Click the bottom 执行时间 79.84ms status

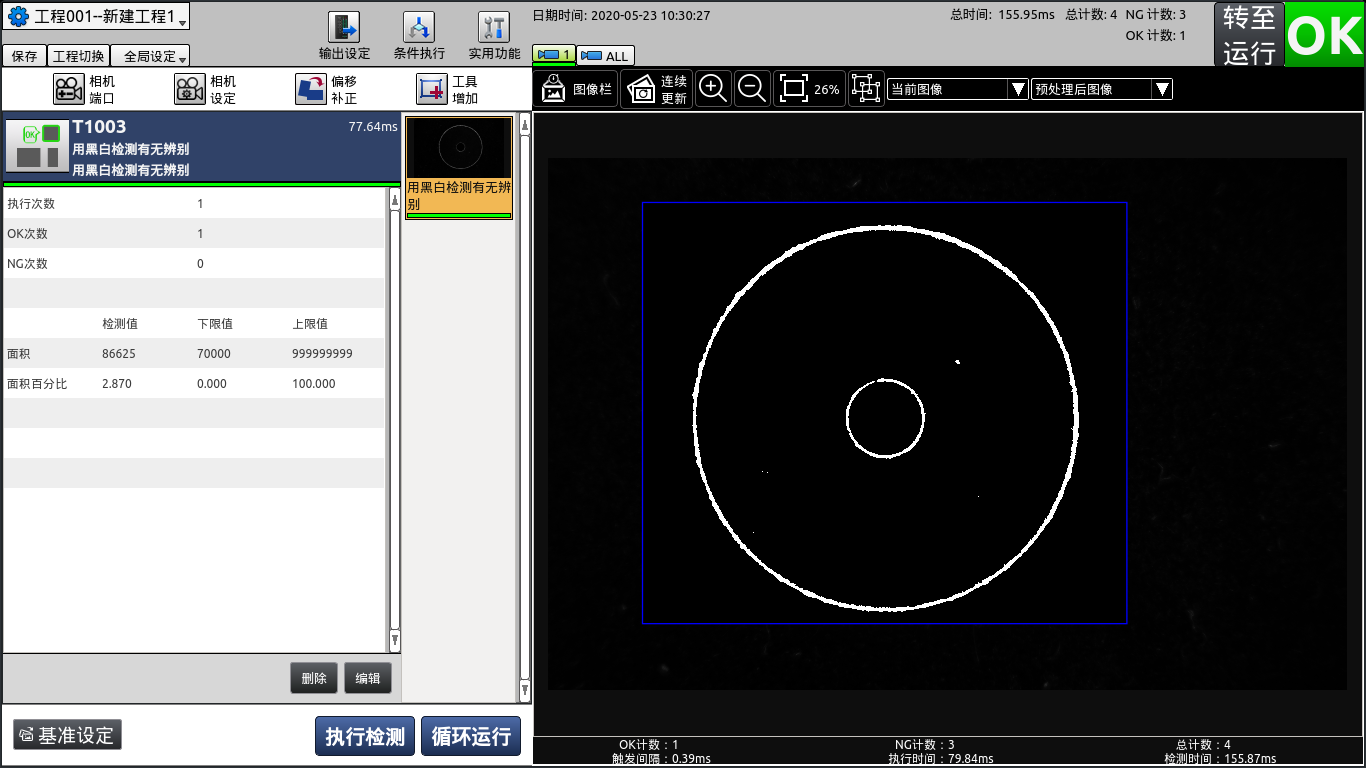(x=941, y=759)
